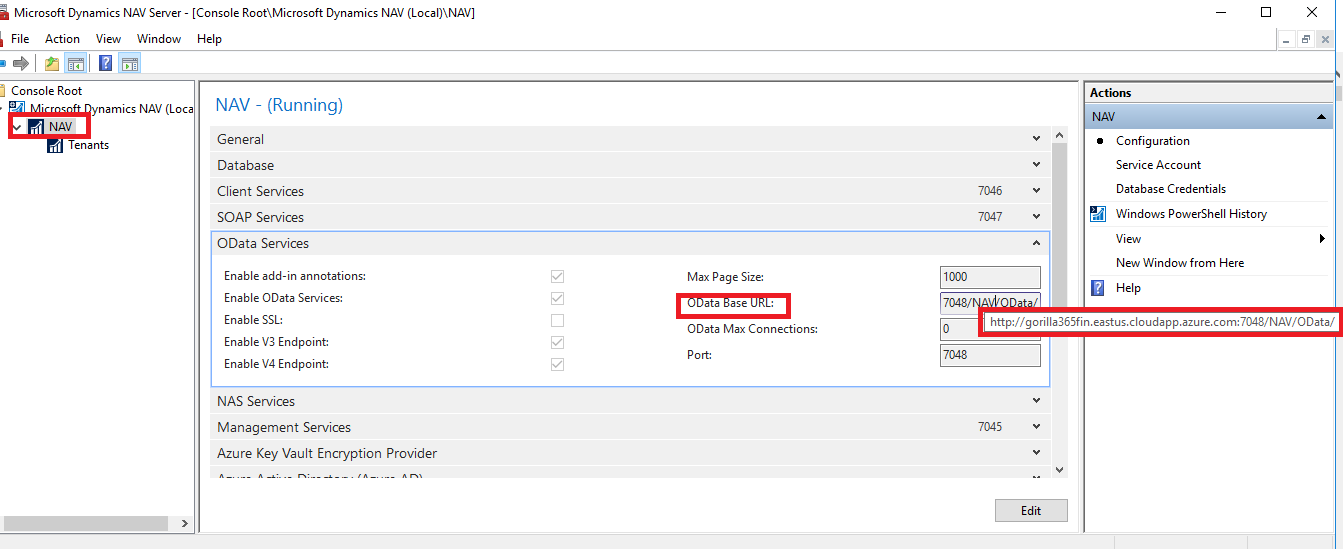
Task: Open the Action menu
Action: [x=62, y=39]
